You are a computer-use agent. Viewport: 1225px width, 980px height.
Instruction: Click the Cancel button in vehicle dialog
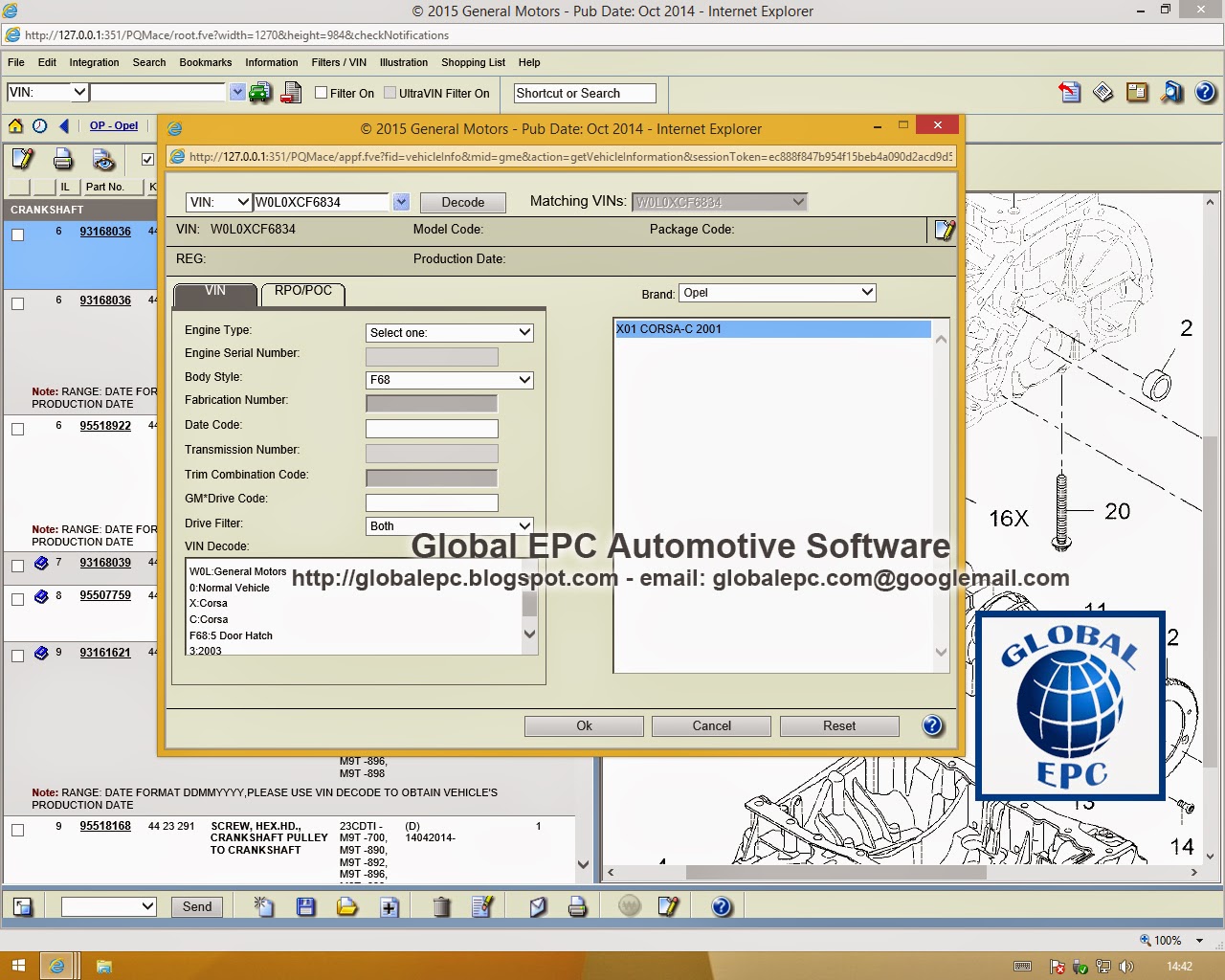coord(711,725)
